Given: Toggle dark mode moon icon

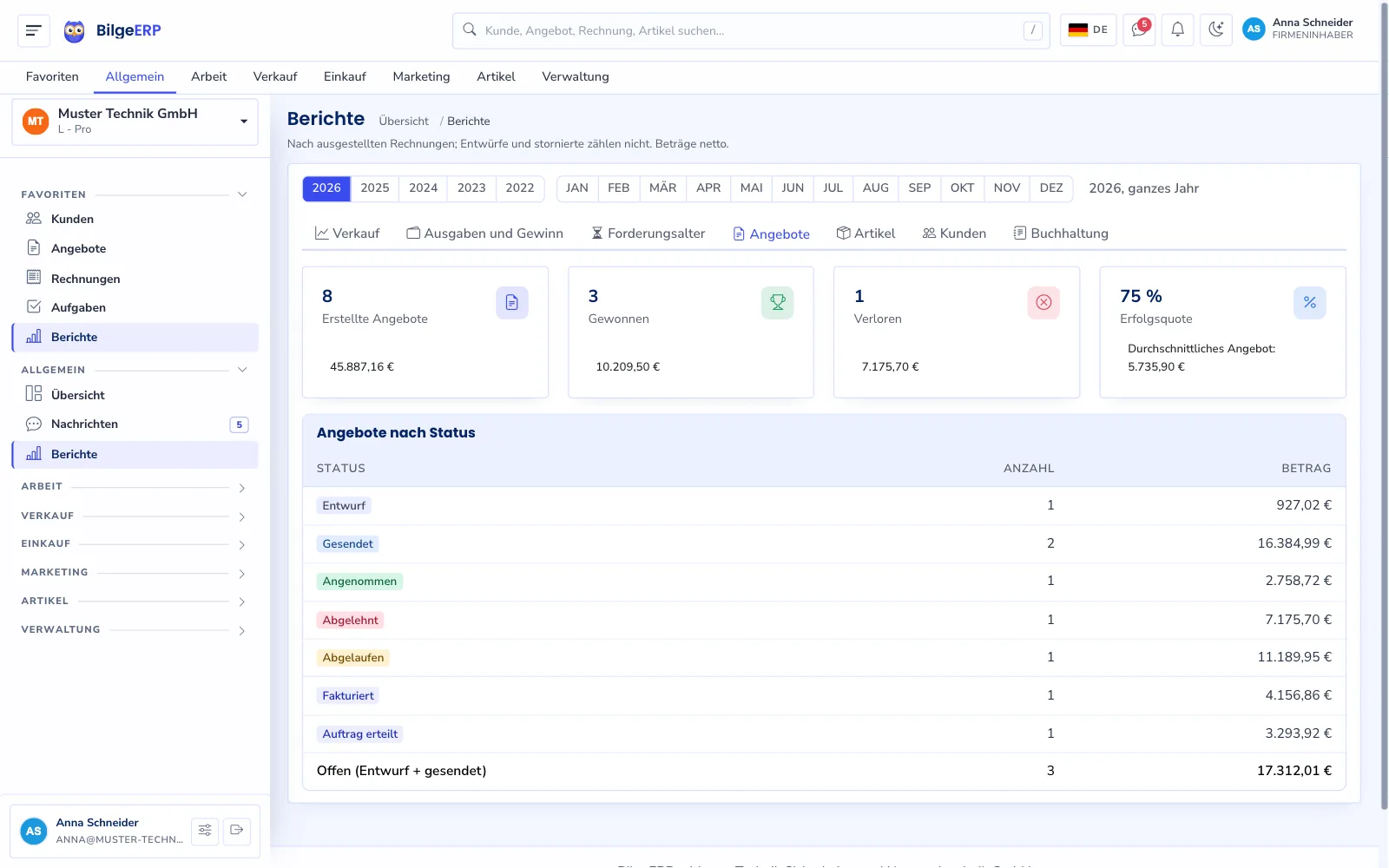Looking at the screenshot, I should [1216, 30].
